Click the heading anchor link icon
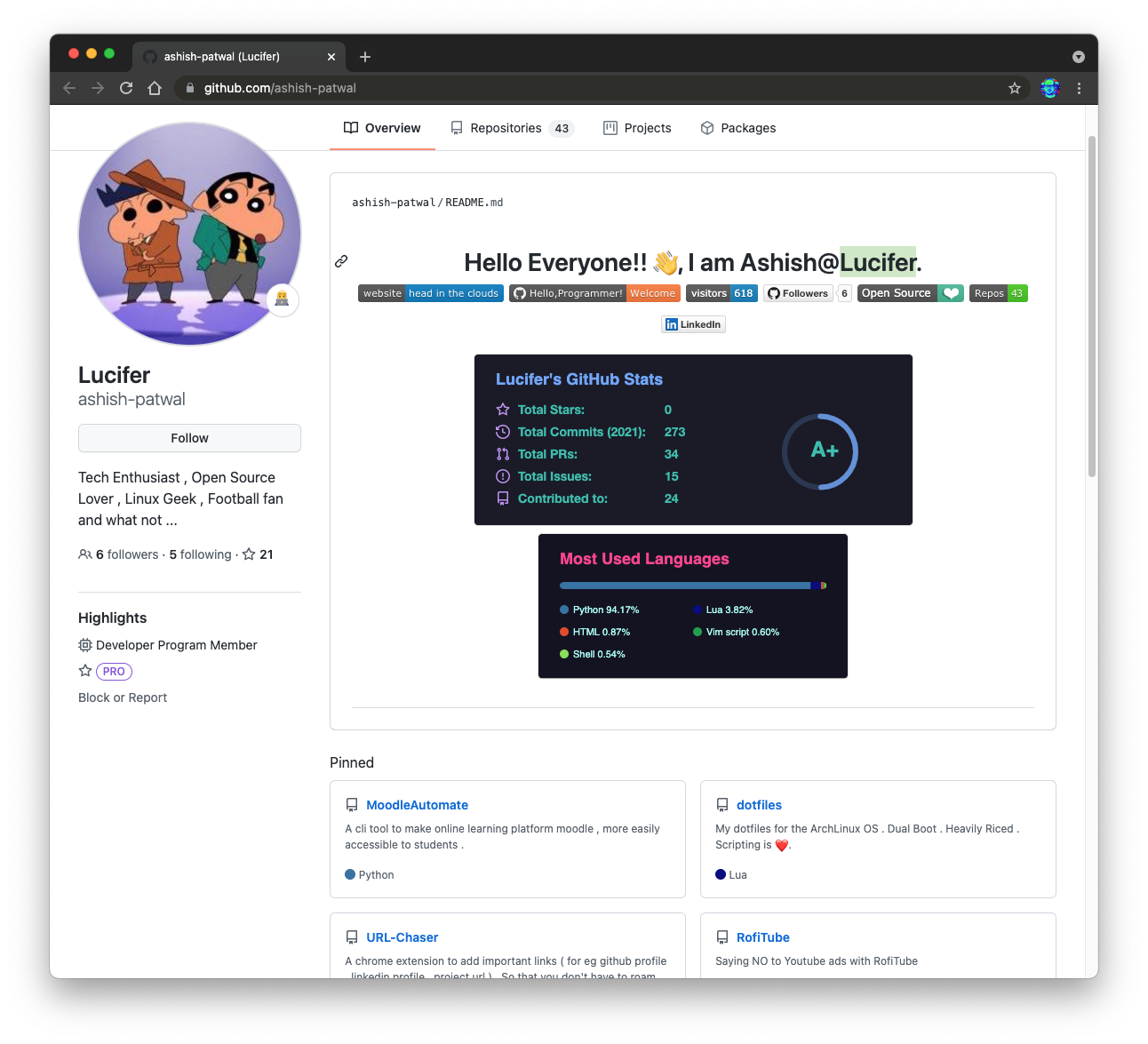The image size is (1148, 1044). pos(341,261)
